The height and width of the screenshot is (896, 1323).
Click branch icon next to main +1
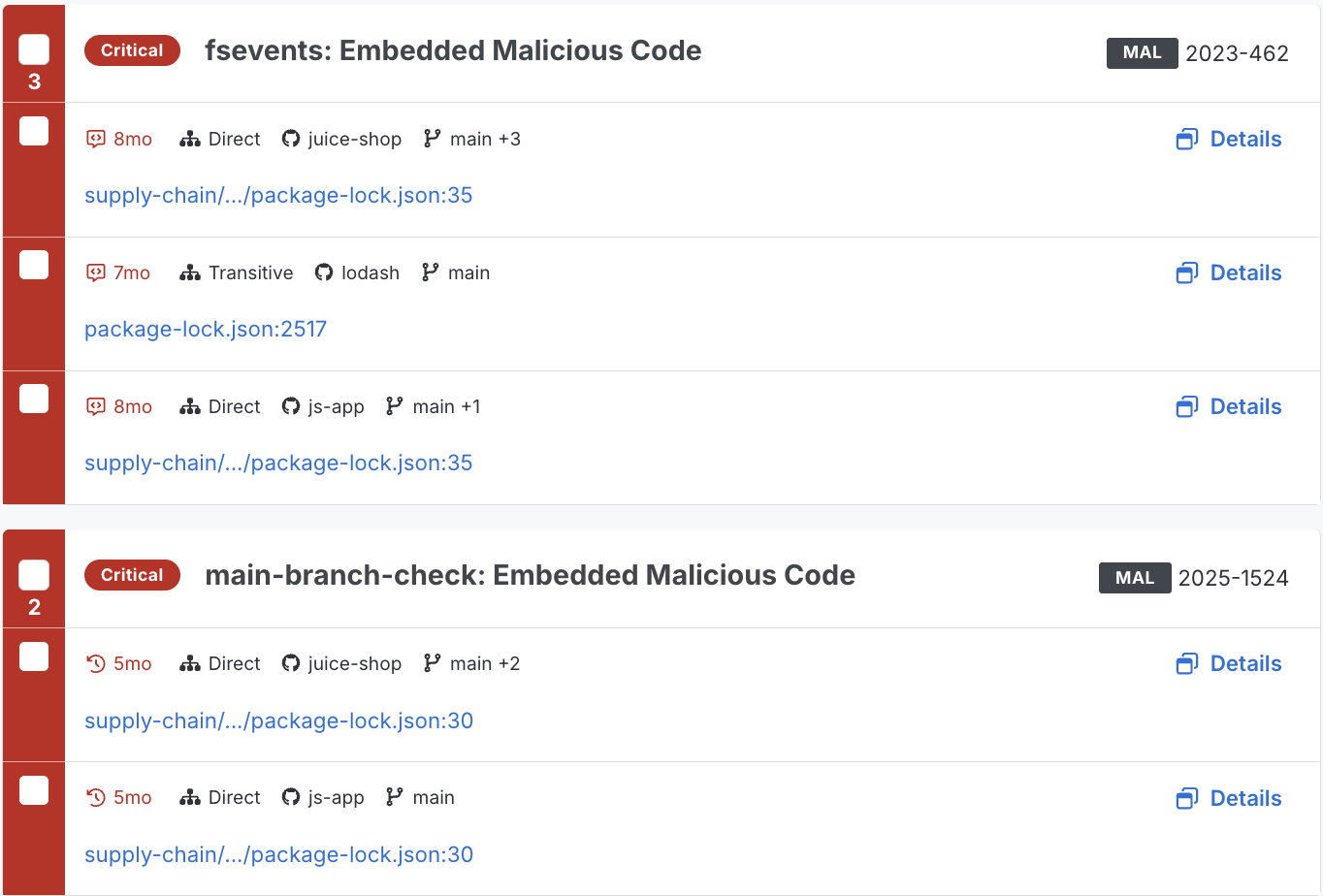coord(395,407)
